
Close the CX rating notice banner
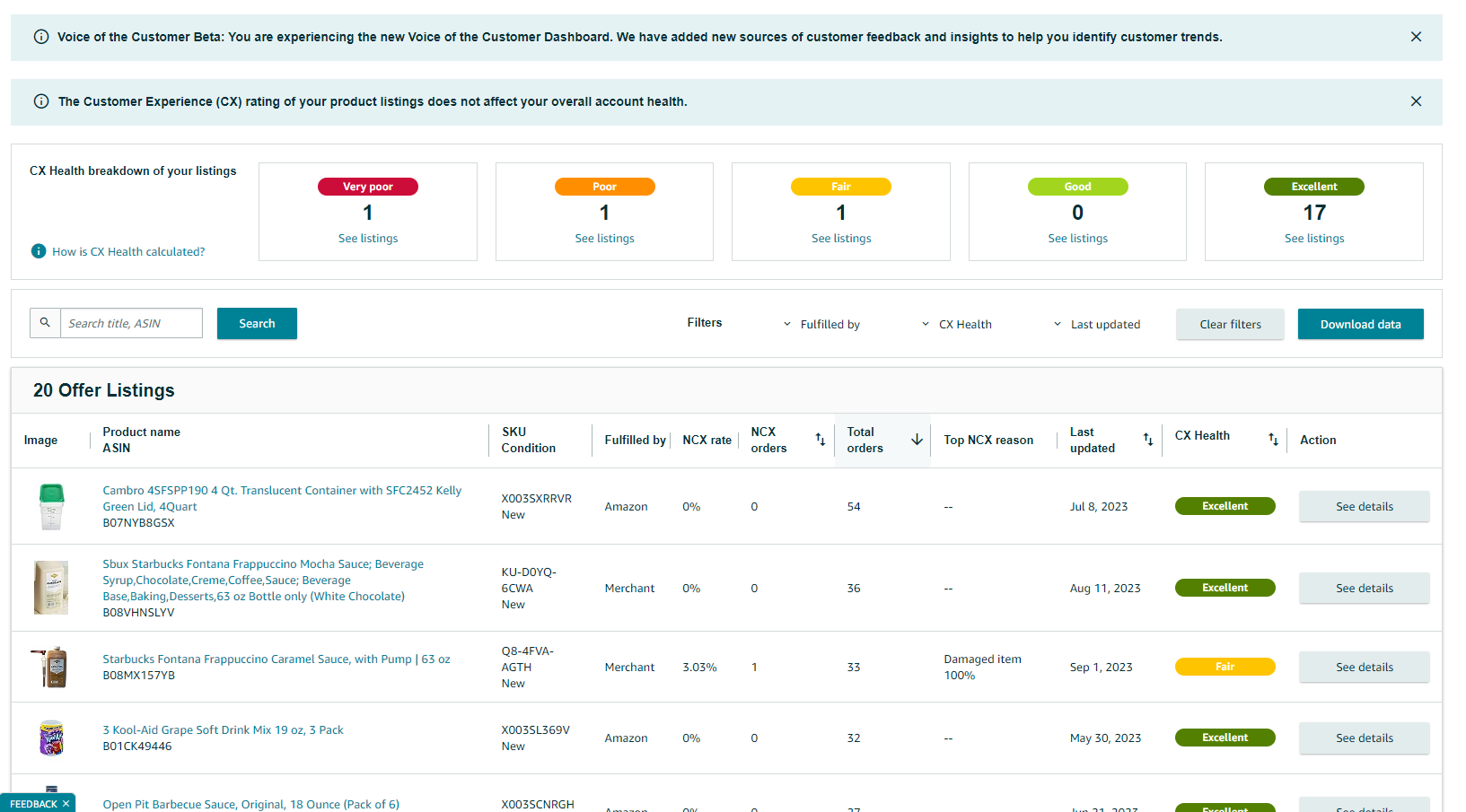coord(1416,101)
